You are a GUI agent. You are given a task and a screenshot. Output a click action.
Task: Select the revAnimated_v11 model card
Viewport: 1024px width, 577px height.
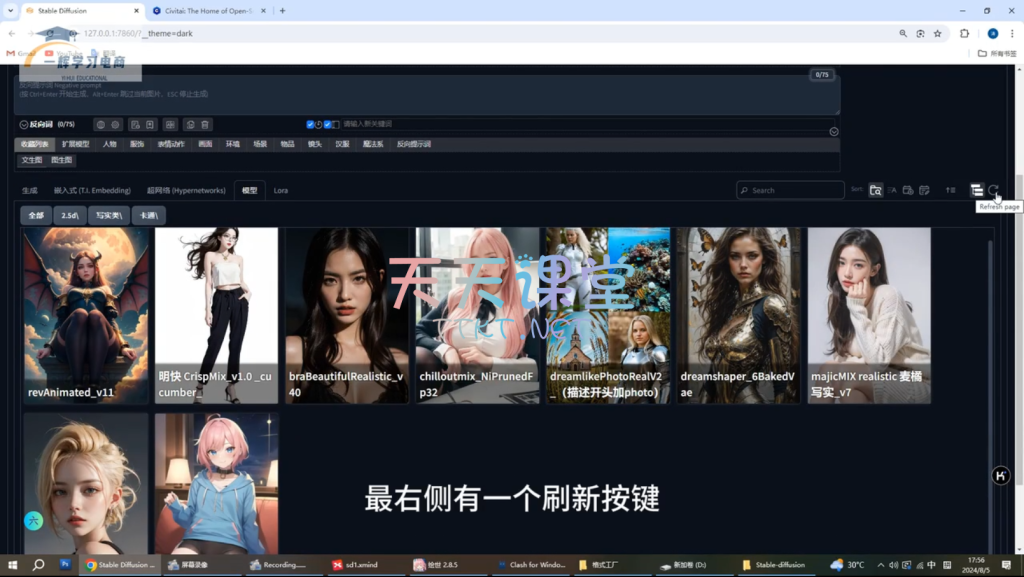[86, 315]
